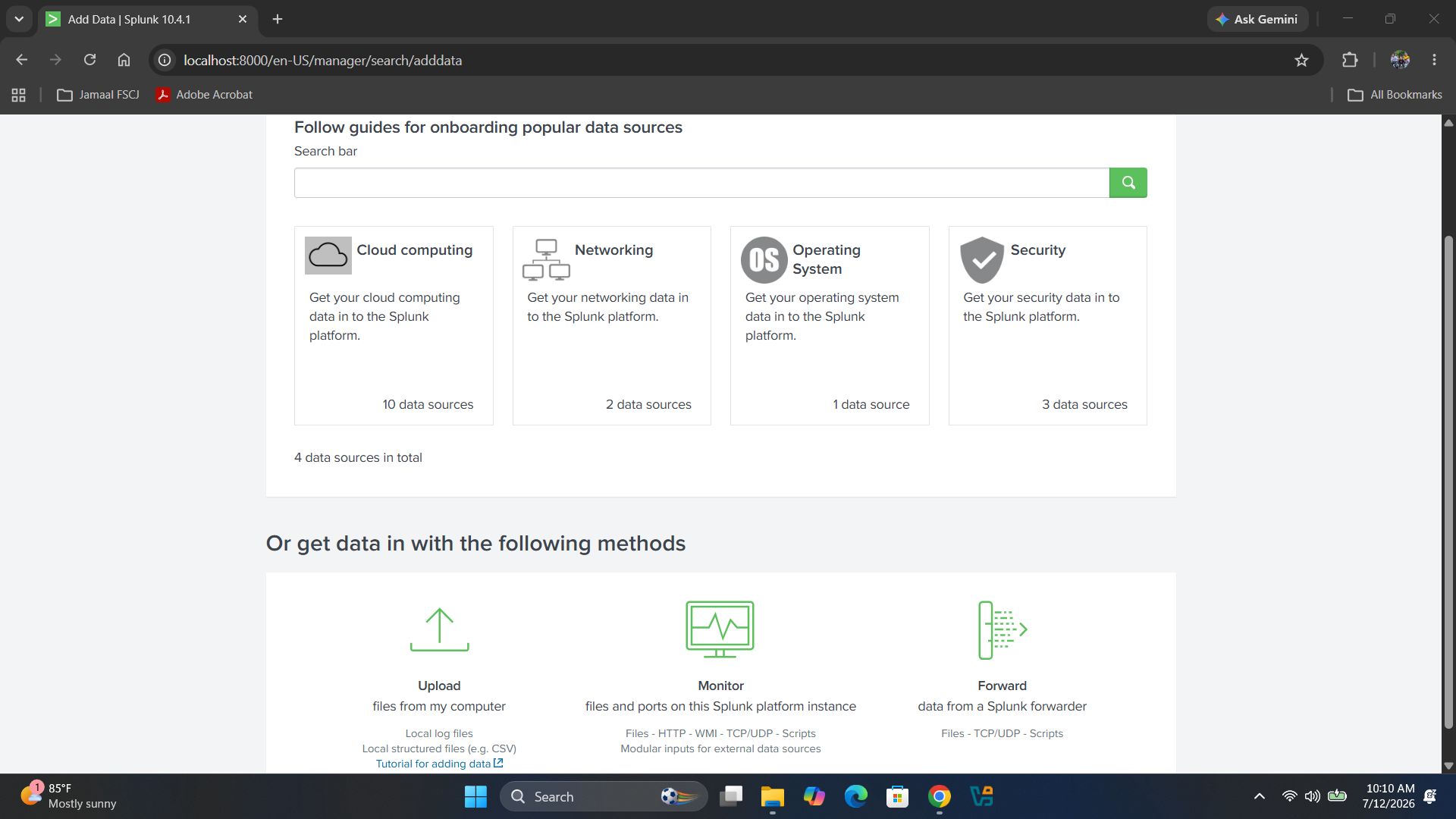Click the Monitor screen icon
The width and height of the screenshot is (1456, 819).
pos(720,629)
